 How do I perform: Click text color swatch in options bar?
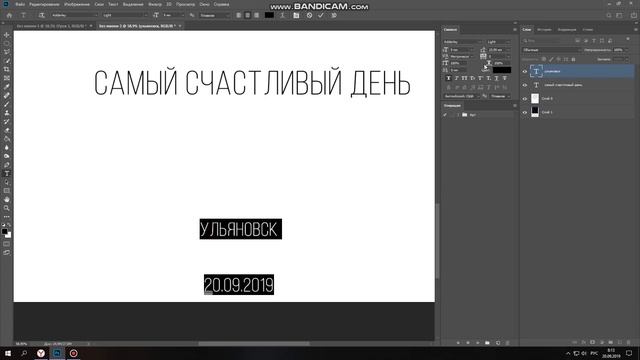point(269,15)
